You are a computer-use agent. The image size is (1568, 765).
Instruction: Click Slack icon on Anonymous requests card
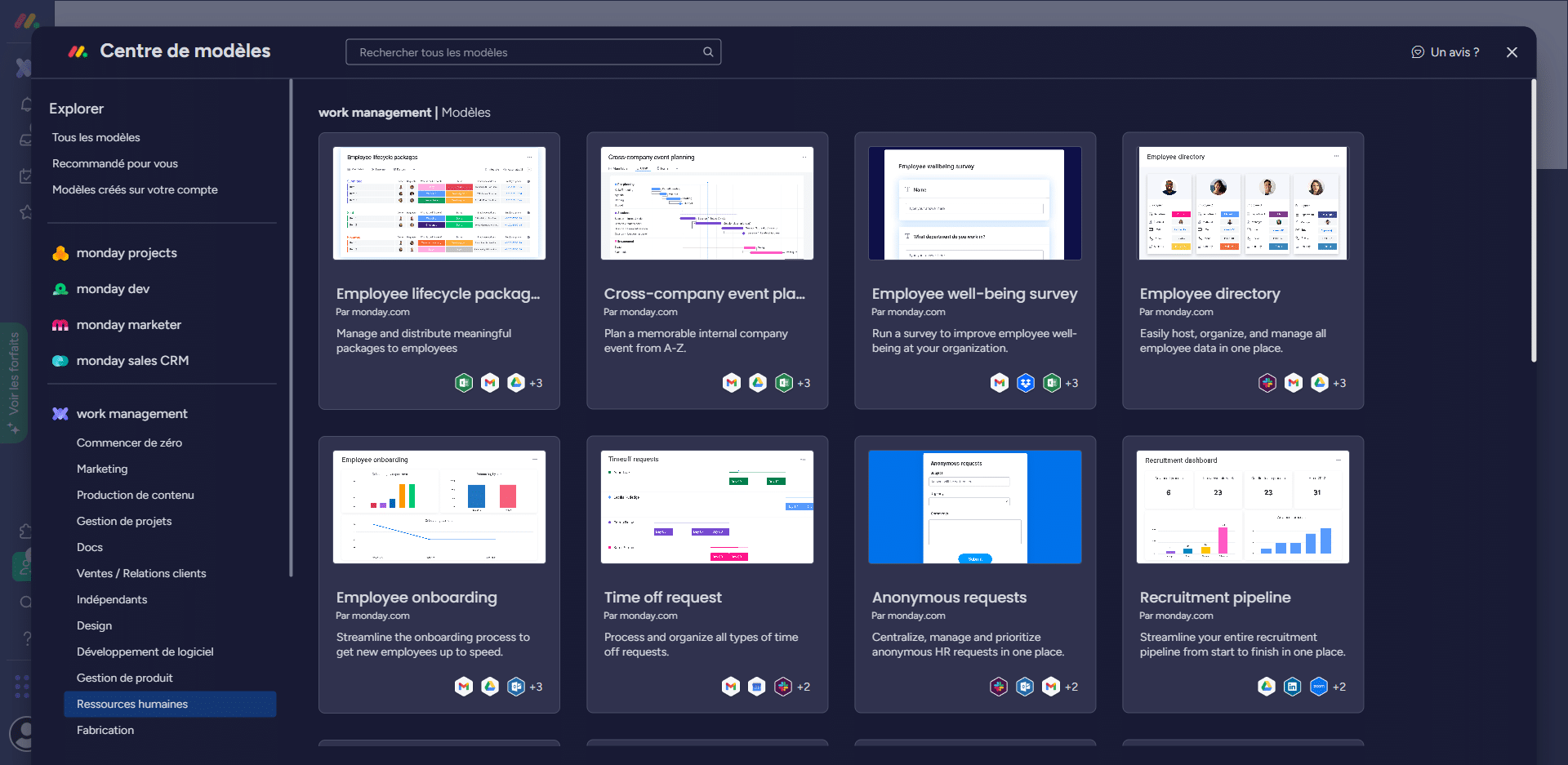point(999,687)
